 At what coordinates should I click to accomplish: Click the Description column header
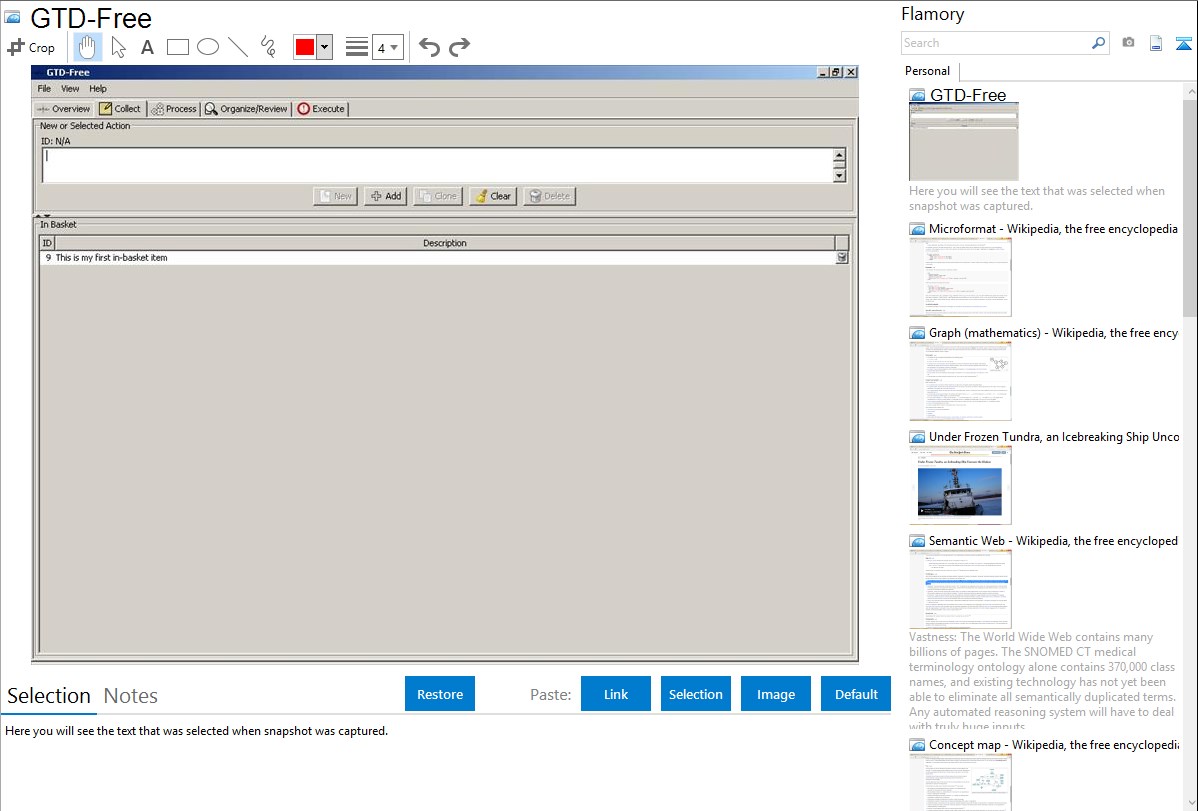pos(445,243)
